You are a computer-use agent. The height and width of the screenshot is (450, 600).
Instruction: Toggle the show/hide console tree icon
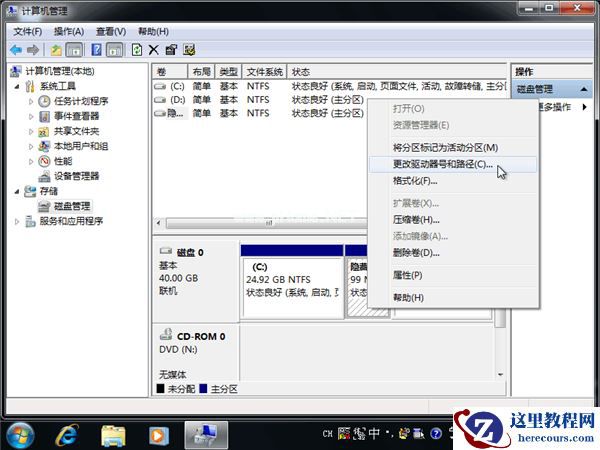click(74, 50)
